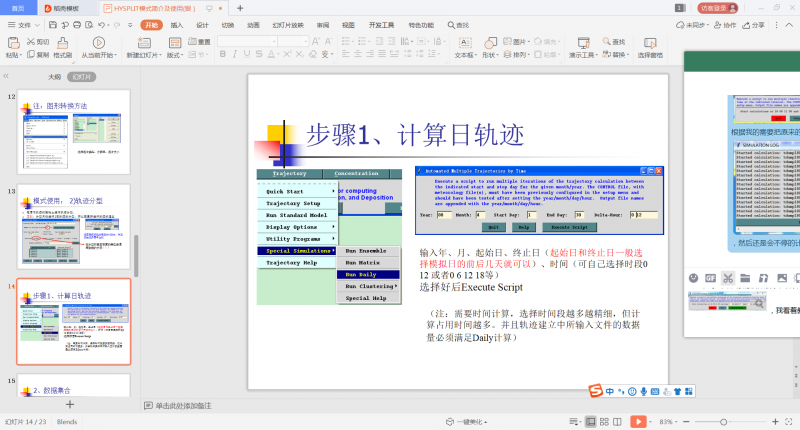Click the Save icon in quick access toolbar

click(x=52, y=25)
